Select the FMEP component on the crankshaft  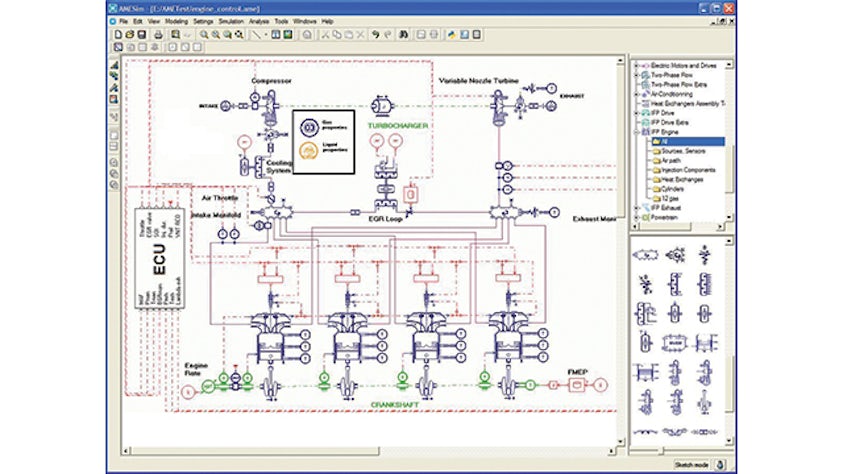coord(577,385)
